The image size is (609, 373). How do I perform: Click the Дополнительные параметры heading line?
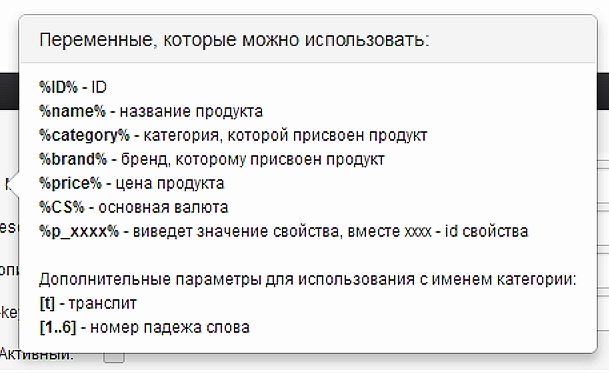[308, 279]
